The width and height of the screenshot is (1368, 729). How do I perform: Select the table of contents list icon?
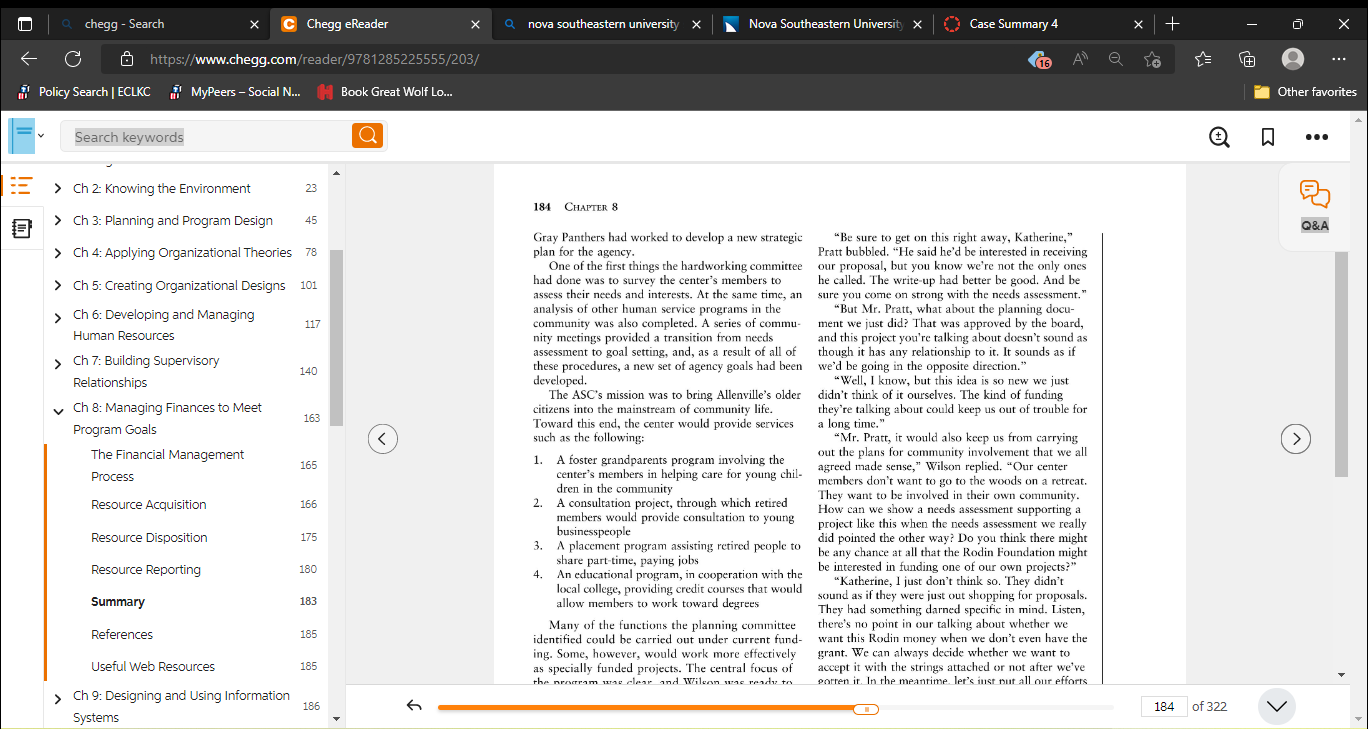point(21,186)
